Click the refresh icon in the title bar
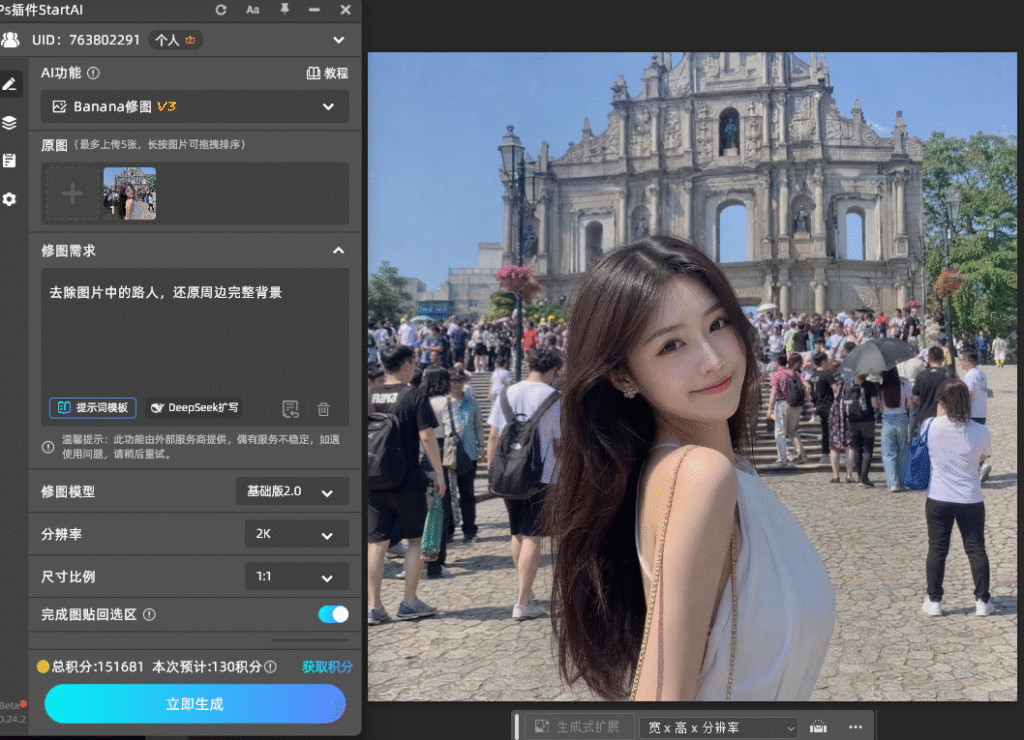Screen dimensions: 1024x740 tap(221, 10)
